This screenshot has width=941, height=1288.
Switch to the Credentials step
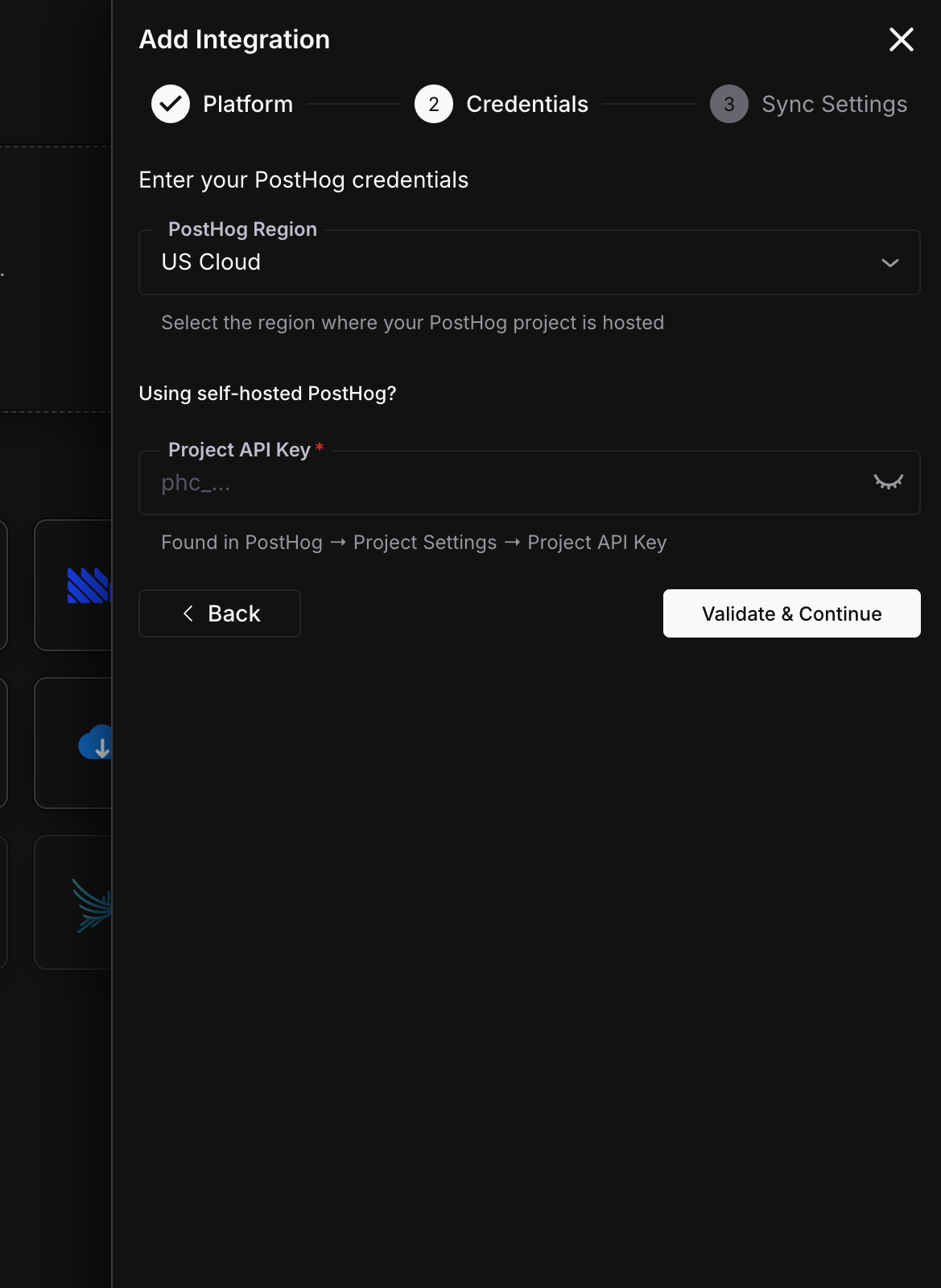527,104
